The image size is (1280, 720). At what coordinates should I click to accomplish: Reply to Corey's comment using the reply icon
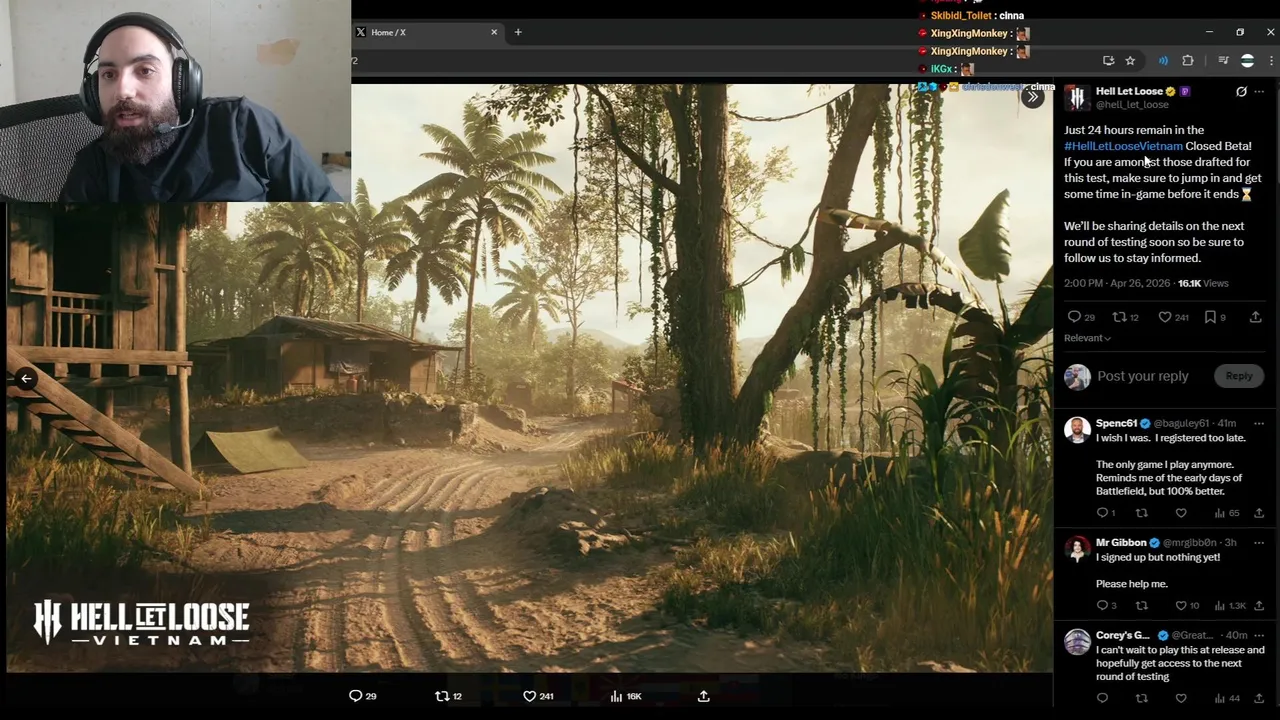point(1102,698)
